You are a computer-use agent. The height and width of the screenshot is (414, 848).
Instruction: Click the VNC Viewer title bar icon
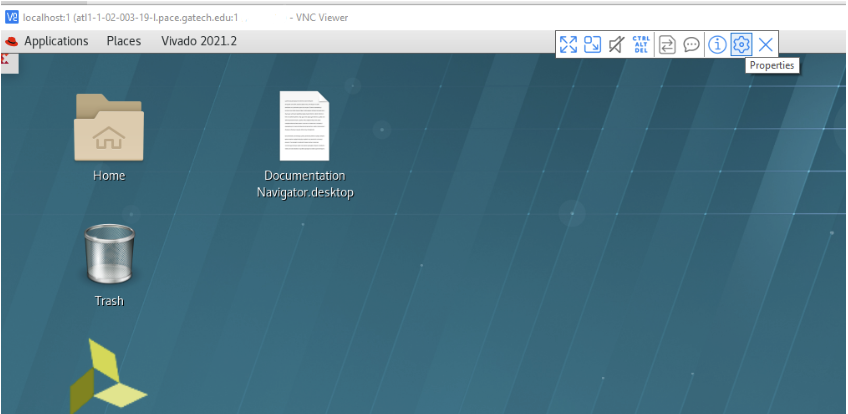point(12,17)
